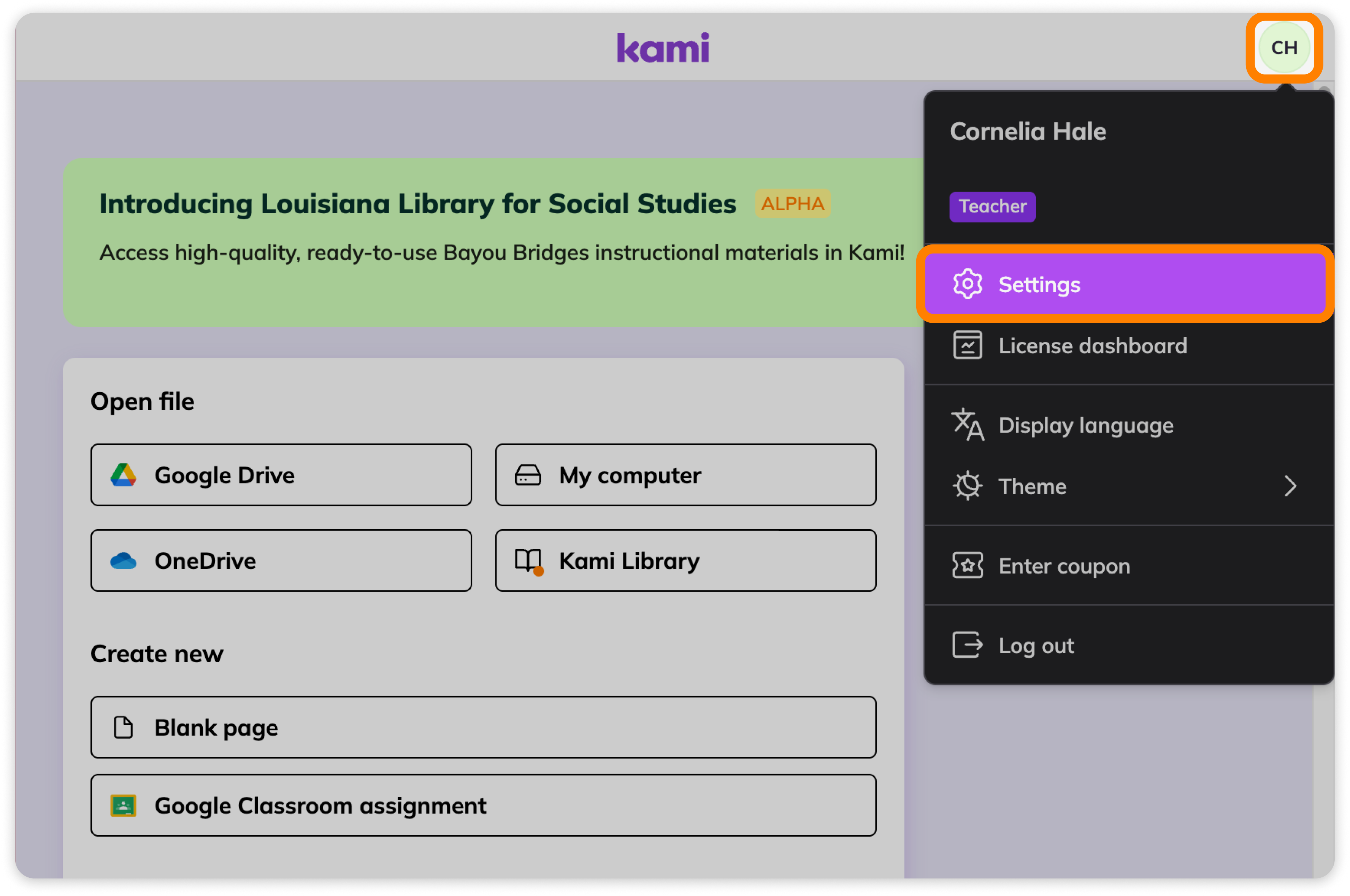Click the Teacher role badge
The height and width of the screenshot is (896, 1350).
(x=992, y=206)
